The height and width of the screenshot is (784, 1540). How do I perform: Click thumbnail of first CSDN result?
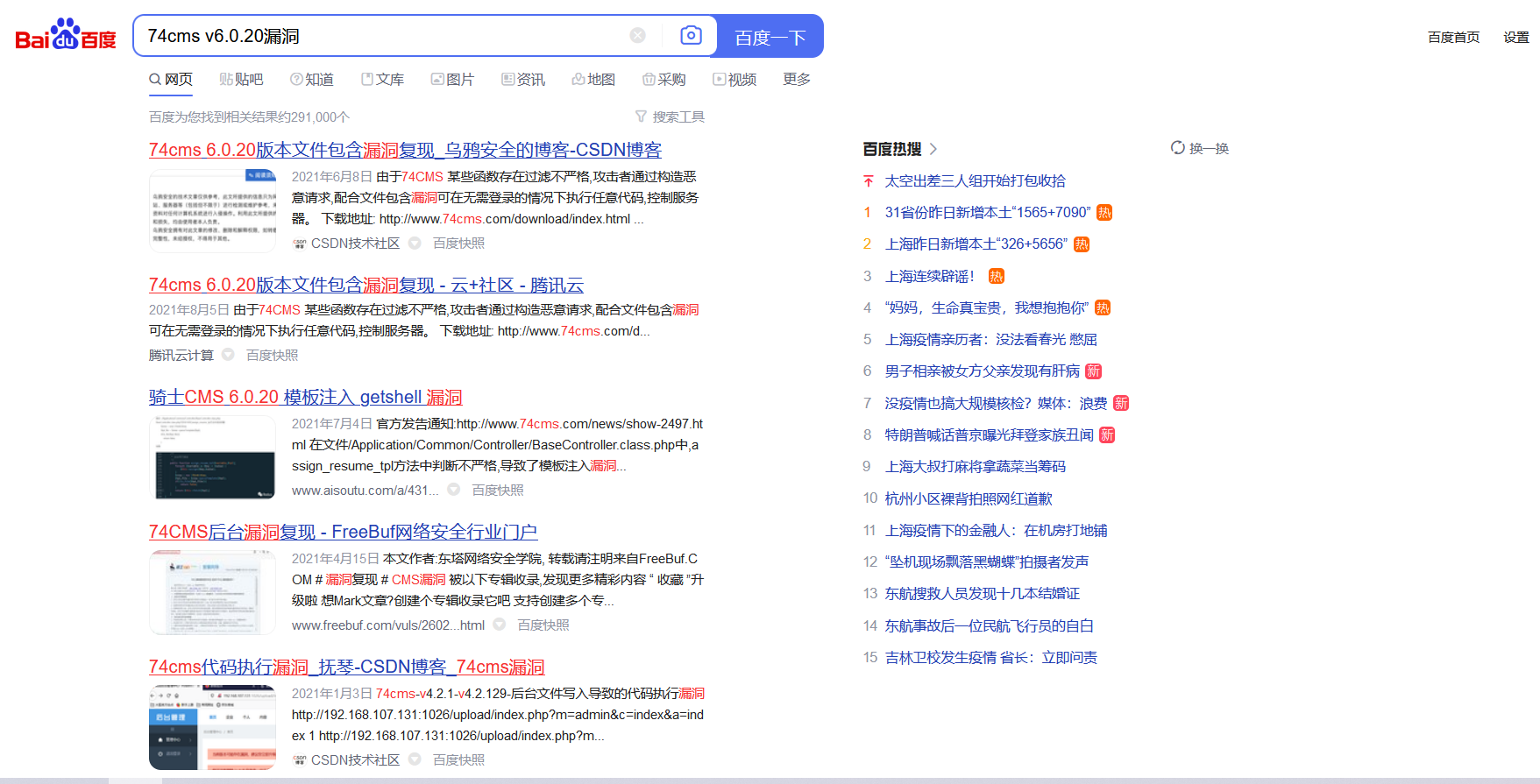pyautogui.click(x=213, y=210)
